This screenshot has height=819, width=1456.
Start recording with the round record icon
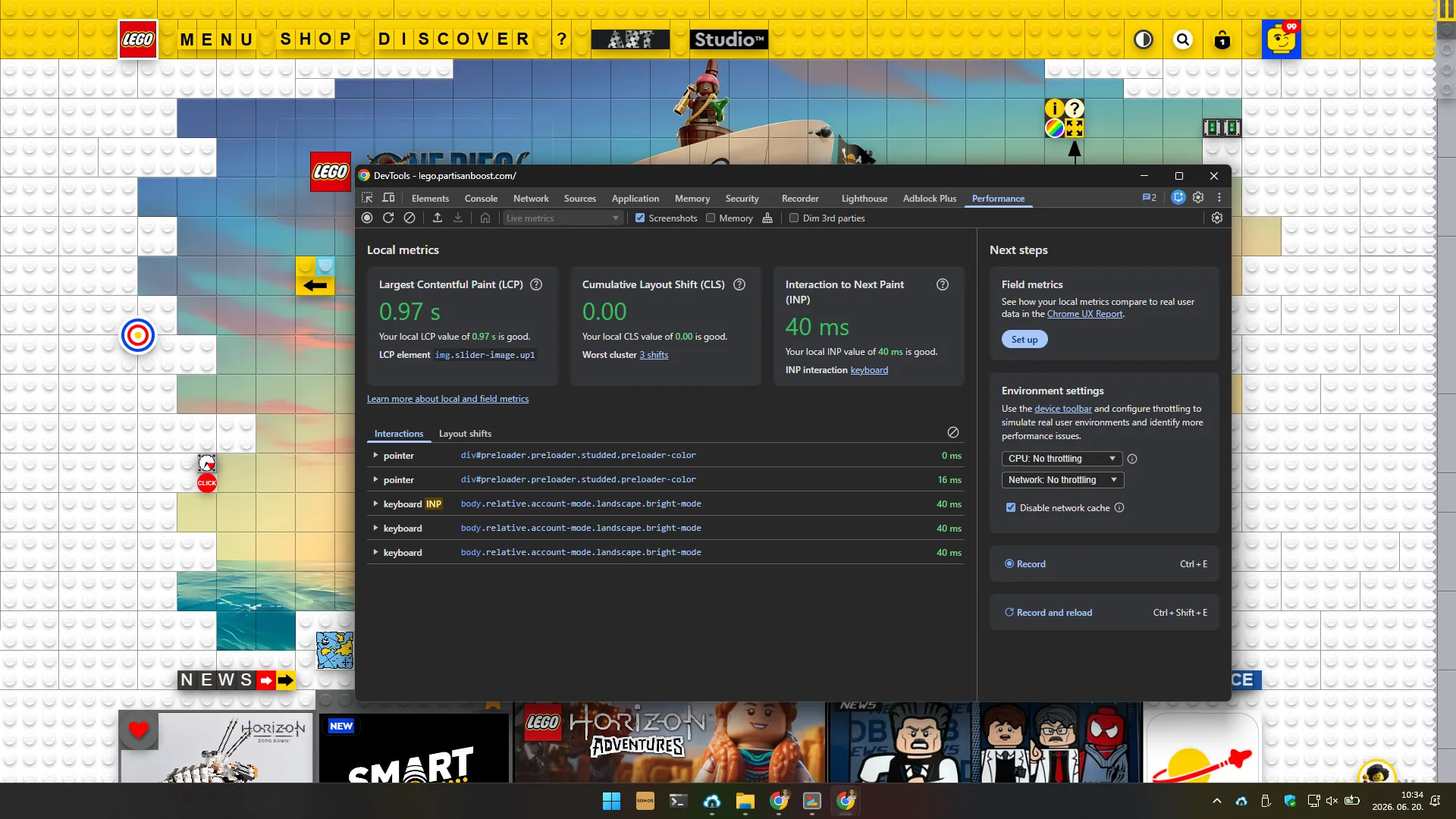(367, 218)
